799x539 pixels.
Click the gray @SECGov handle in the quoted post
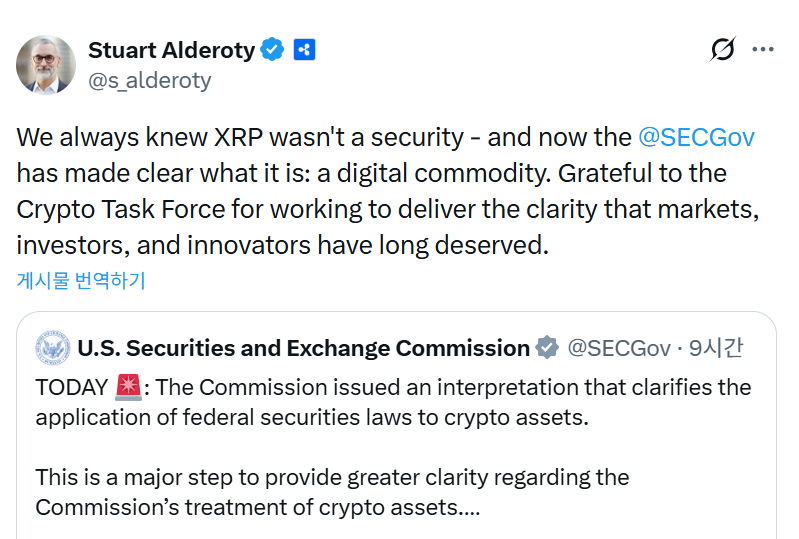pyautogui.click(x=618, y=348)
